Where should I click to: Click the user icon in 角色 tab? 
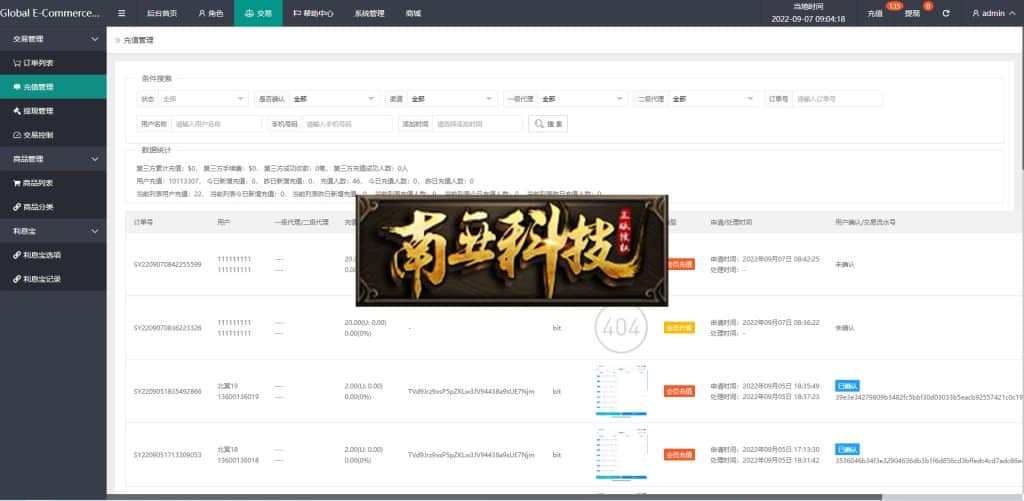(202, 13)
